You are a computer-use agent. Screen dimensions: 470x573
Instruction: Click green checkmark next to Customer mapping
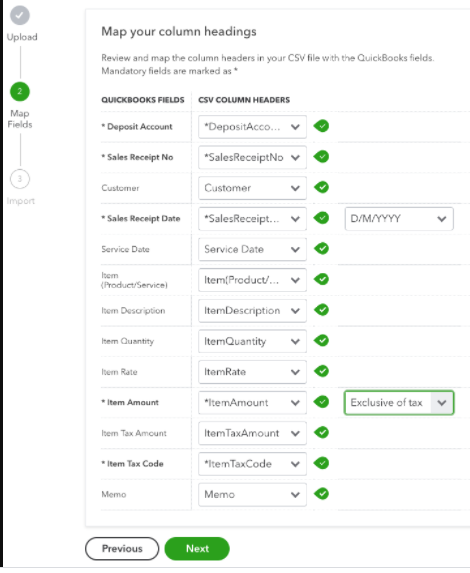click(x=321, y=187)
